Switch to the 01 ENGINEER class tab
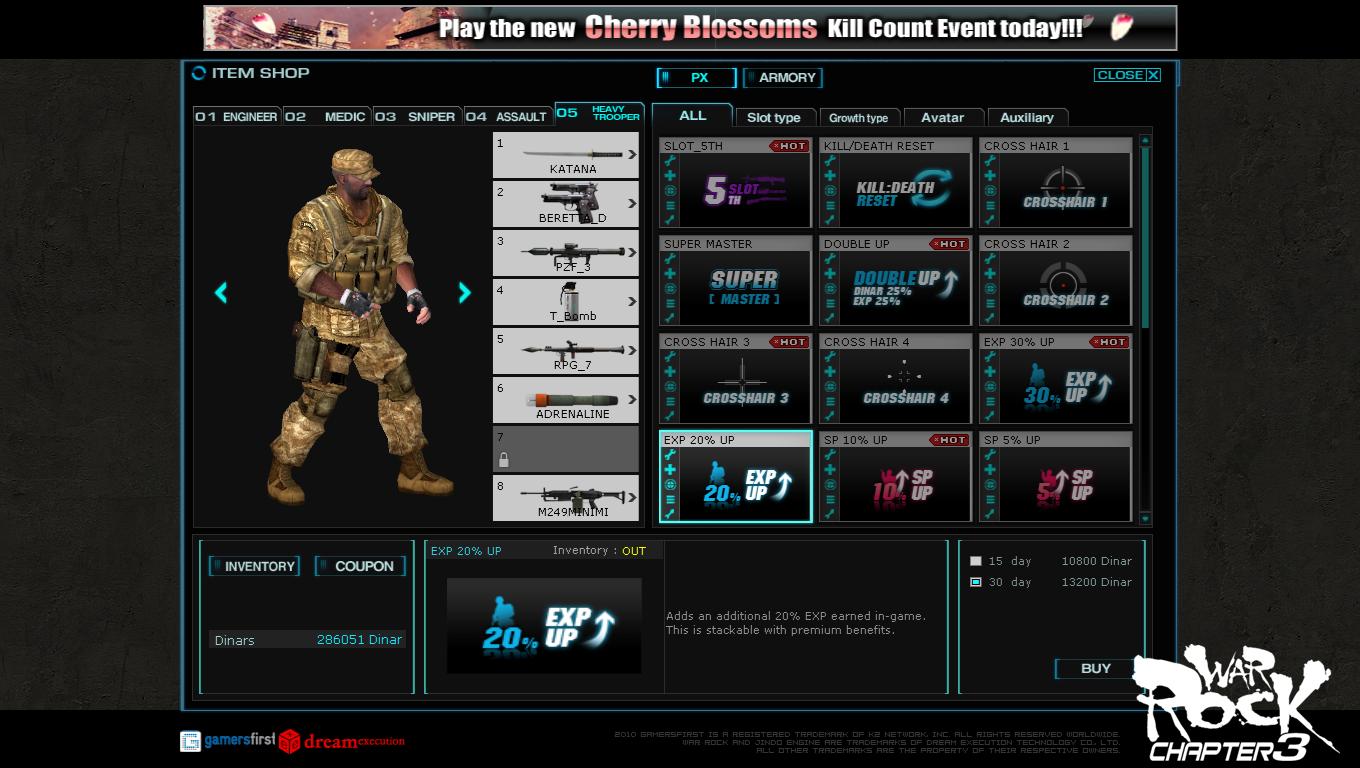The image size is (1360, 768). click(x=237, y=116)
